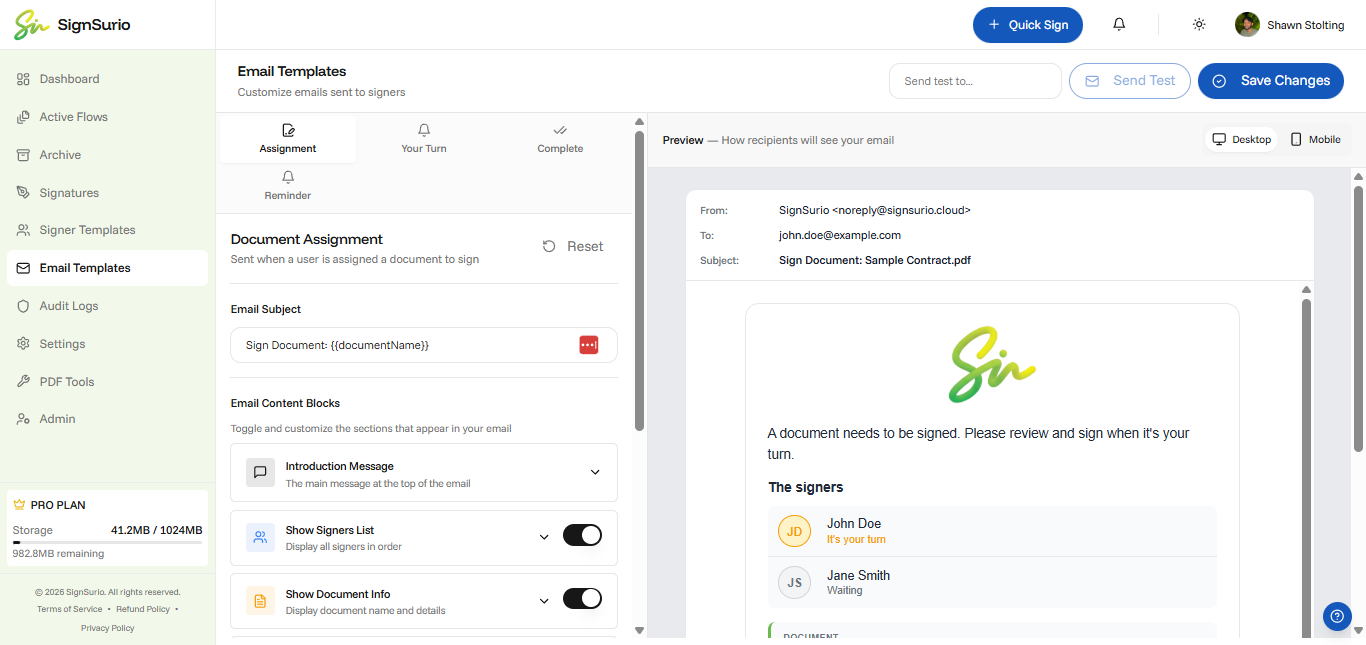Click Save Changes button

point(1271,81)
